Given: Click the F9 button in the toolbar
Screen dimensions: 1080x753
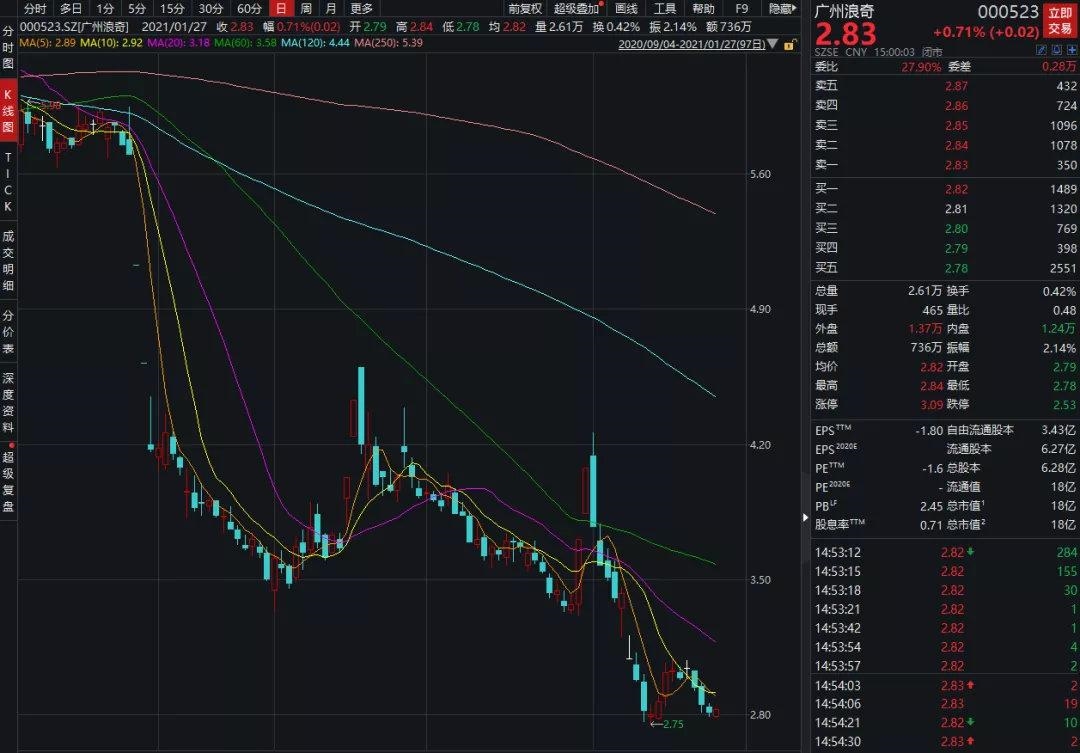Looking at the screenshot, I should point(742,9).
